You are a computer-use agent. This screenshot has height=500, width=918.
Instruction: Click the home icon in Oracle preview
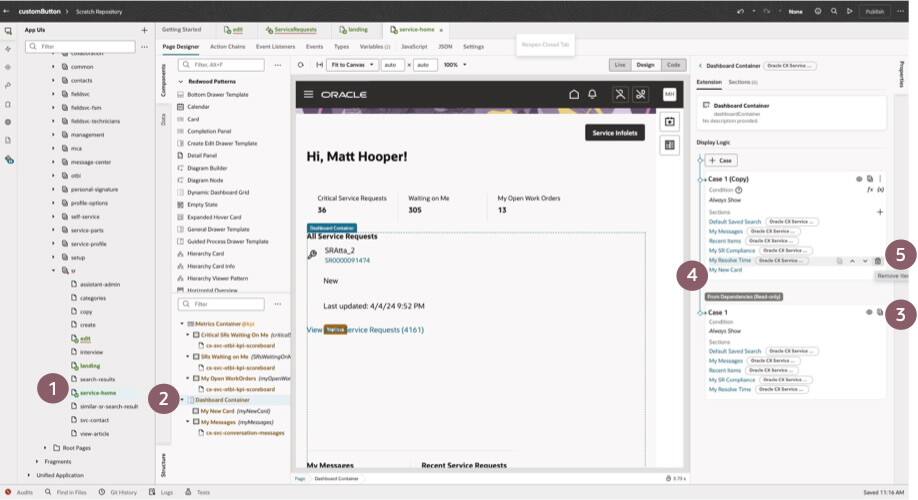click(574, 94)
